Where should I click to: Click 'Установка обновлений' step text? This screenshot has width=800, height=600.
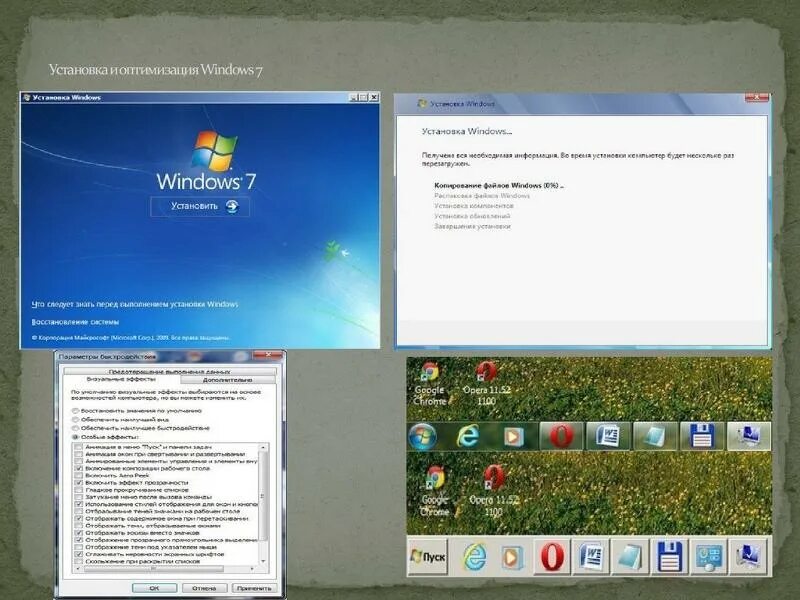472,216
